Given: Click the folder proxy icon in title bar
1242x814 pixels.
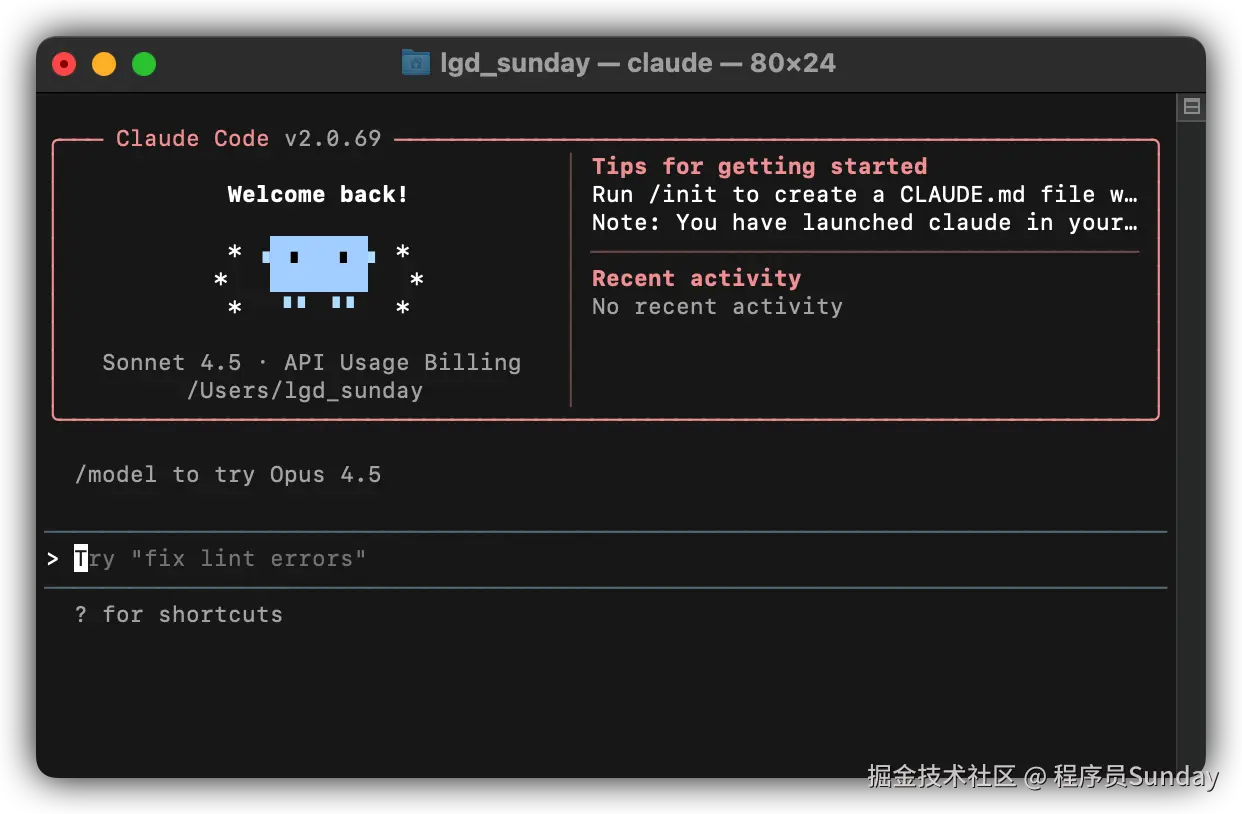Looking at the screenshot, I should point(415,63).
